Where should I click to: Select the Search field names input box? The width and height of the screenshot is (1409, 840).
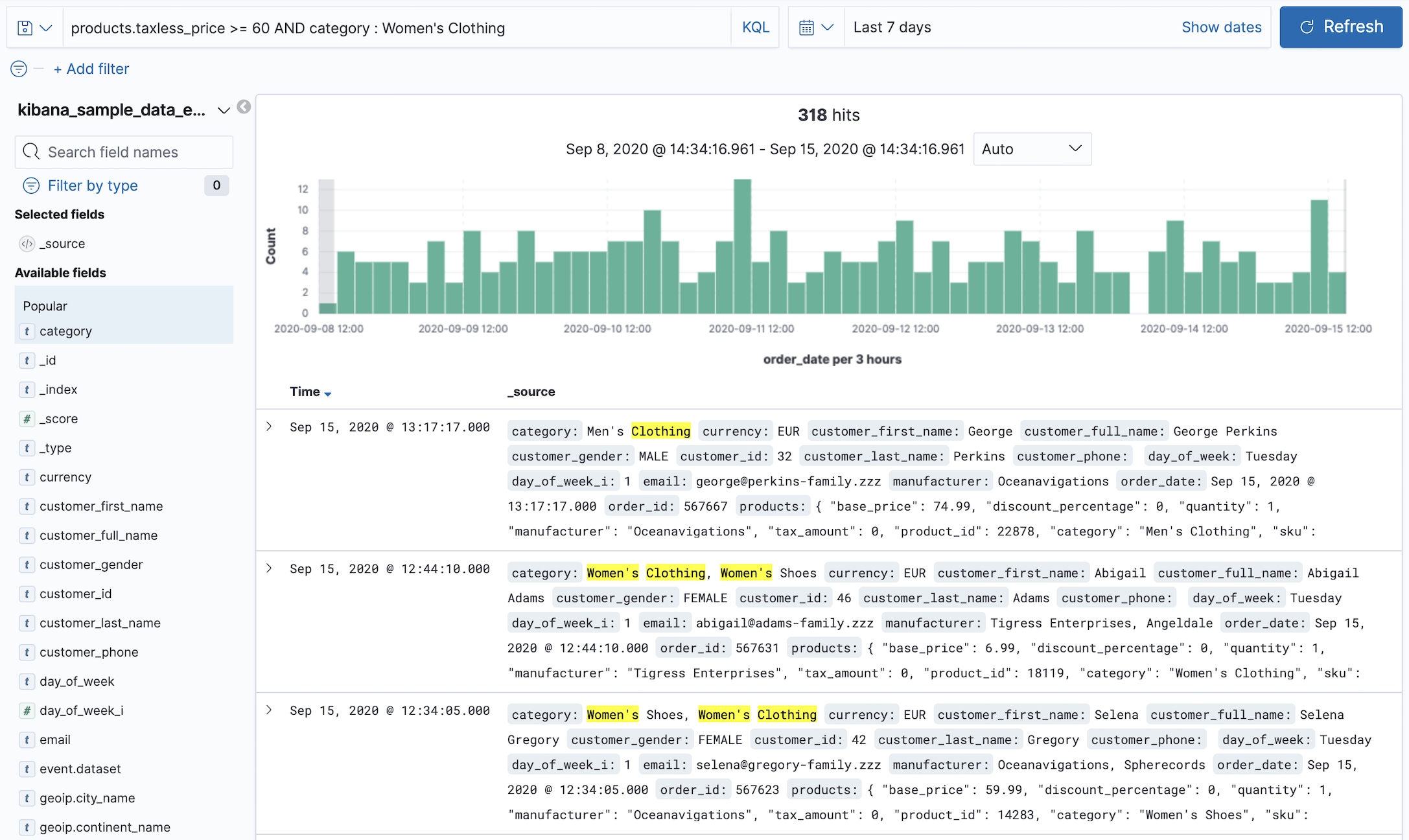pos(125,152)
